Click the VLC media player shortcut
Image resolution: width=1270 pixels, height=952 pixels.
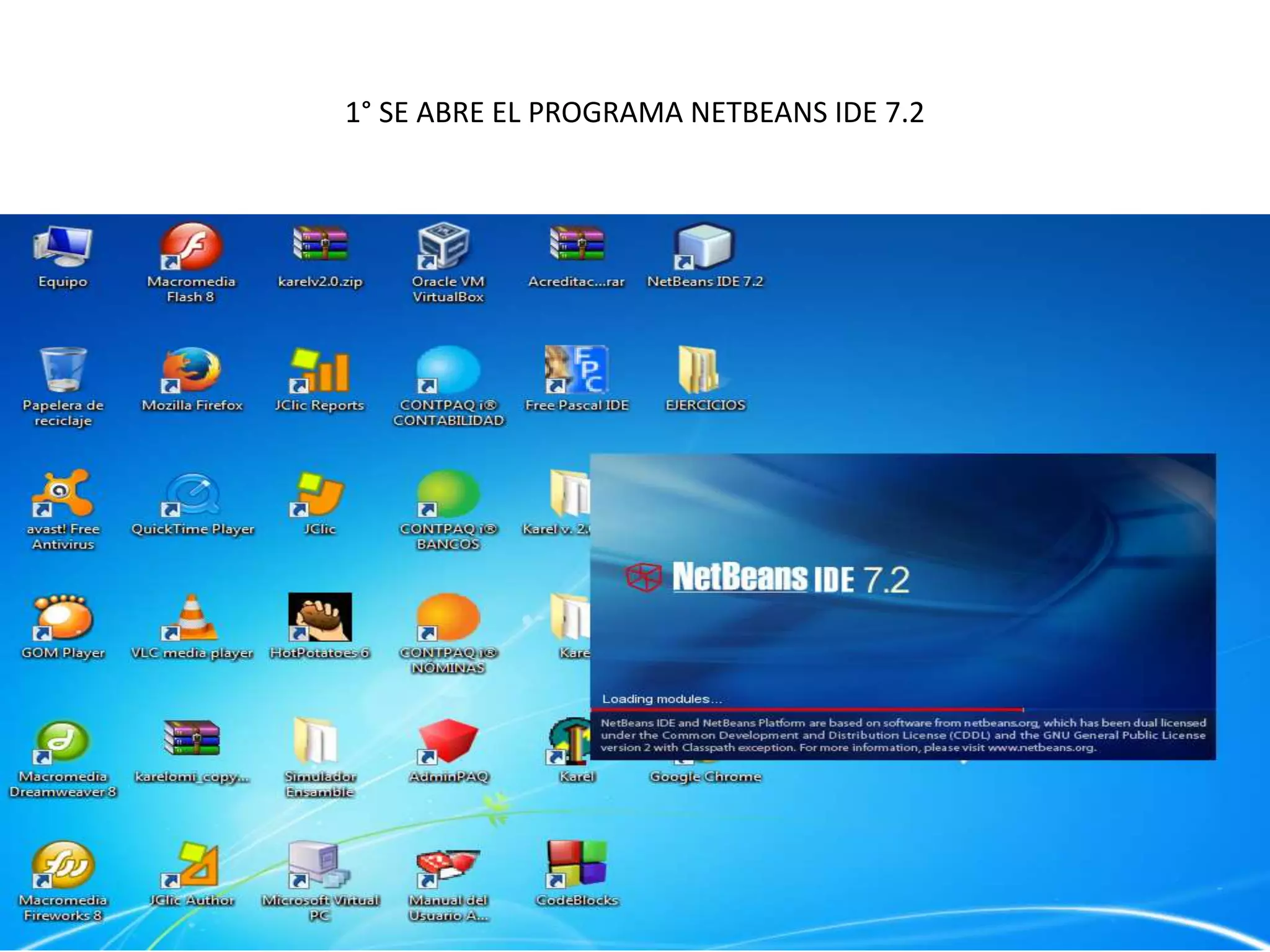pos(191,619)
